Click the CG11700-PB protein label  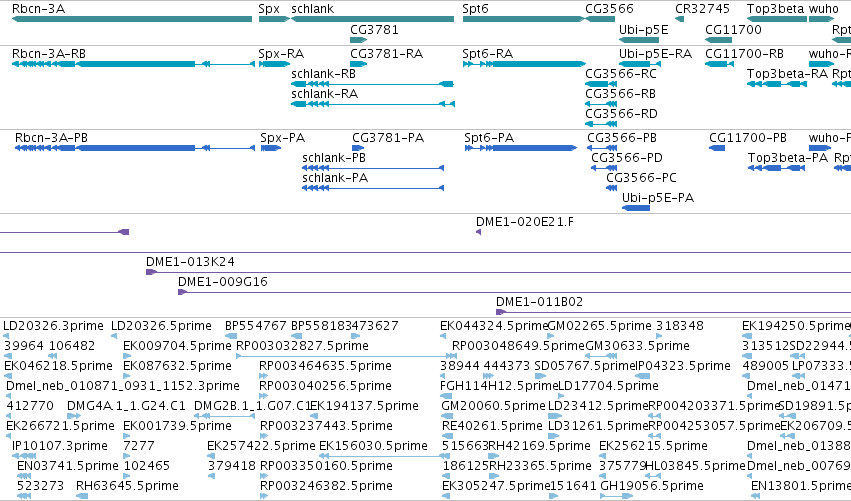pyautogui.click(x=748, y=138)
